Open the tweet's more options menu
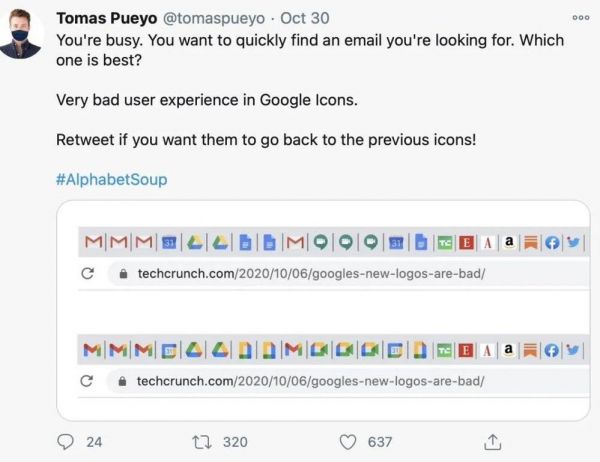The width and height of the screenshot is (600, 462). (x=581, y=17)
